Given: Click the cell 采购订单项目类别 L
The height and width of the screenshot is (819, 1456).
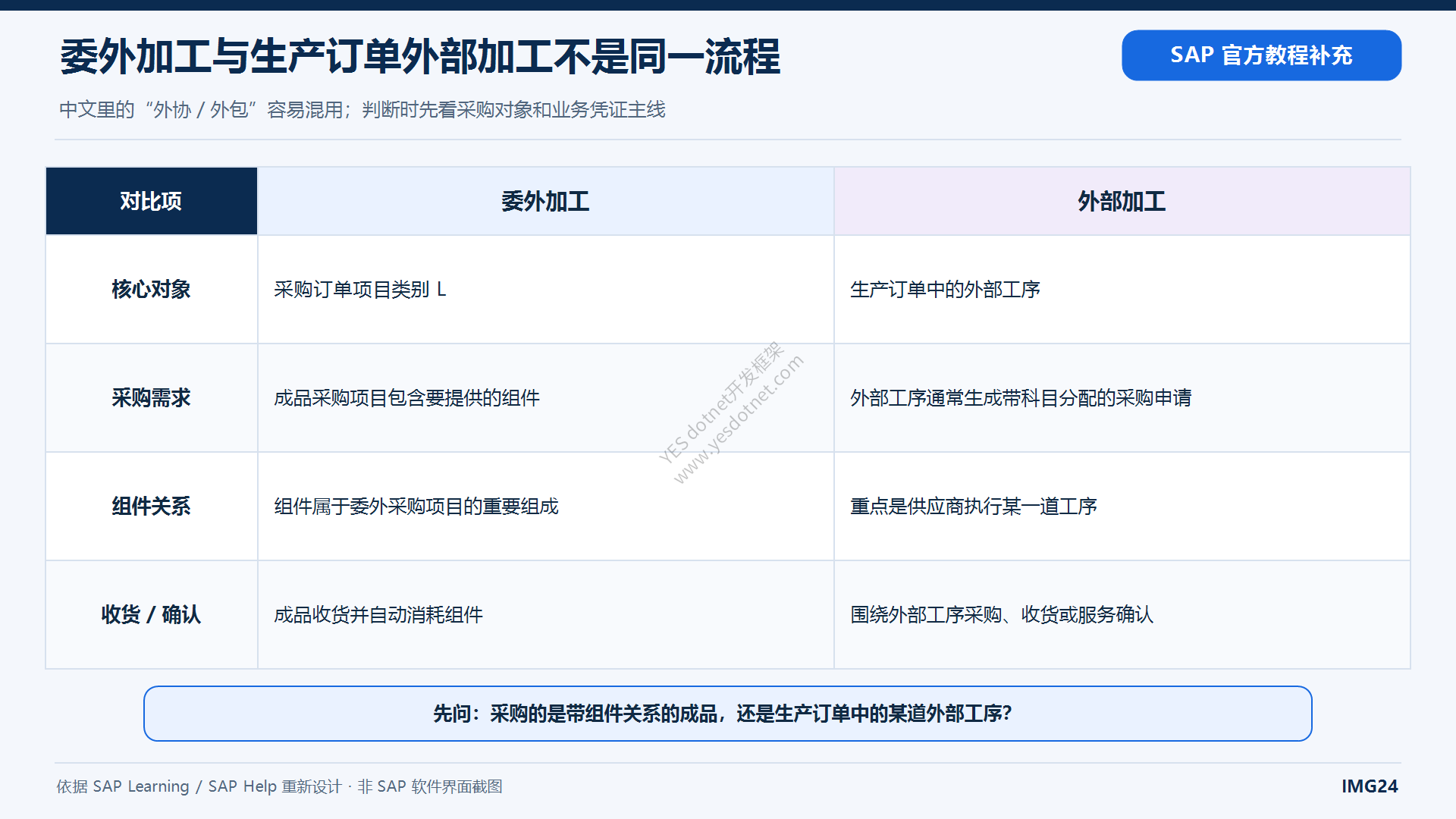Looking at the screenshot, I should pyautogui.click(x=546, y=289).
